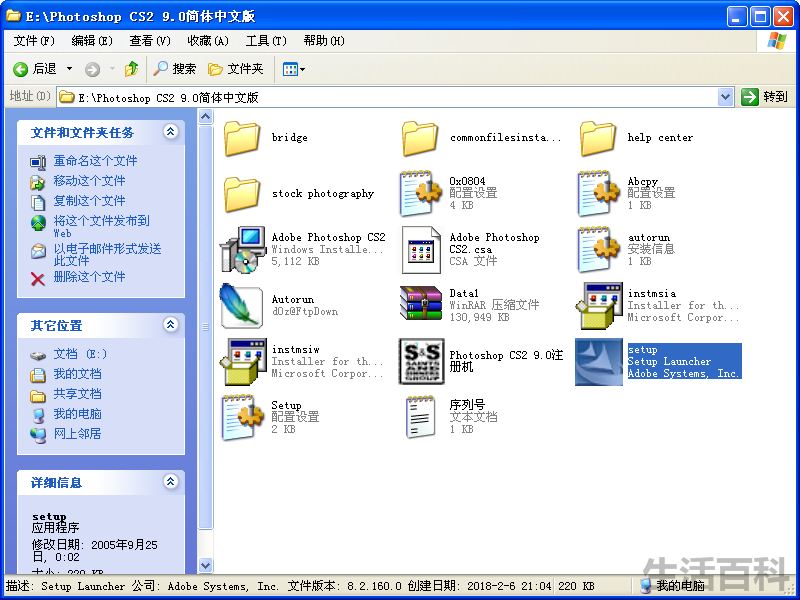Screen dimensions: 800x600
Task: Click the task pane scrollbar thumb
Action: [x=205, y=327]
